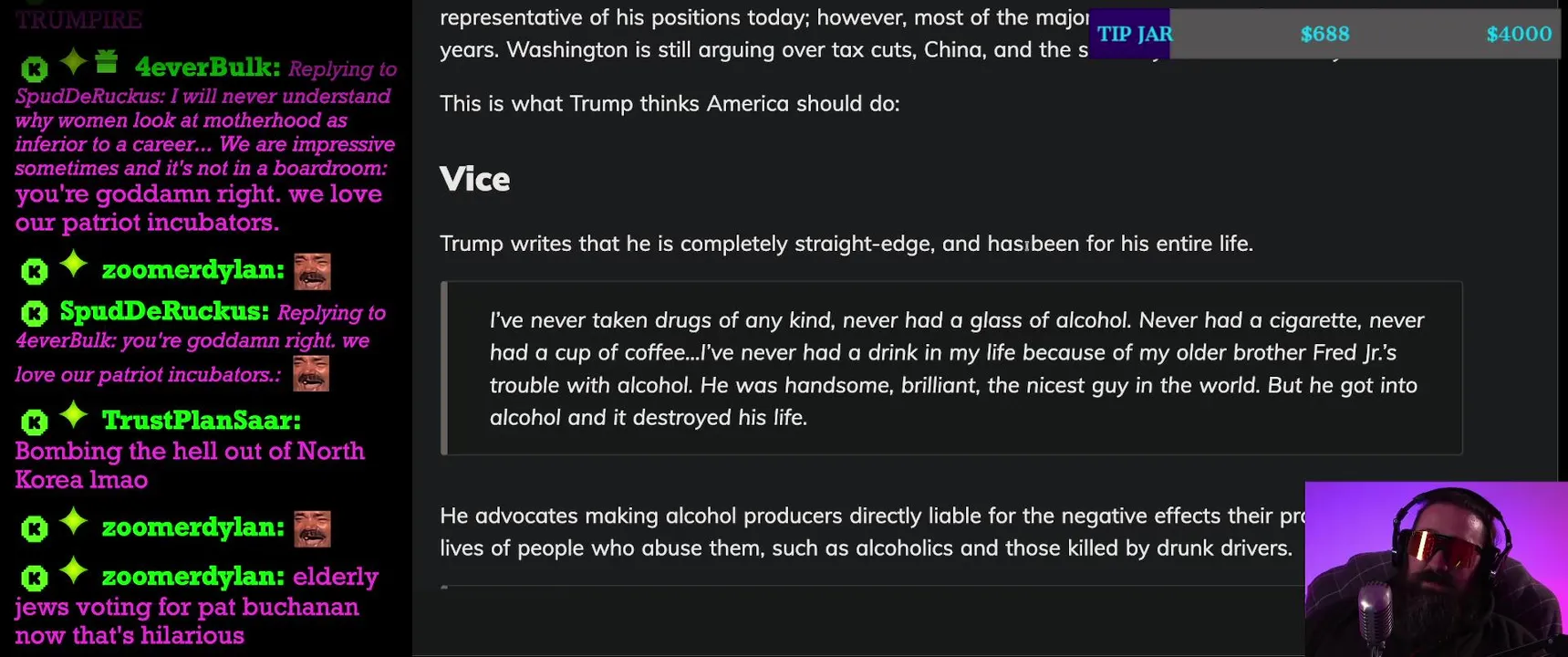Click the laughing emote in zoomerdylan's second message
Image resolution: width=1568 pixels, height=657 pixels.
coord(312,528)
